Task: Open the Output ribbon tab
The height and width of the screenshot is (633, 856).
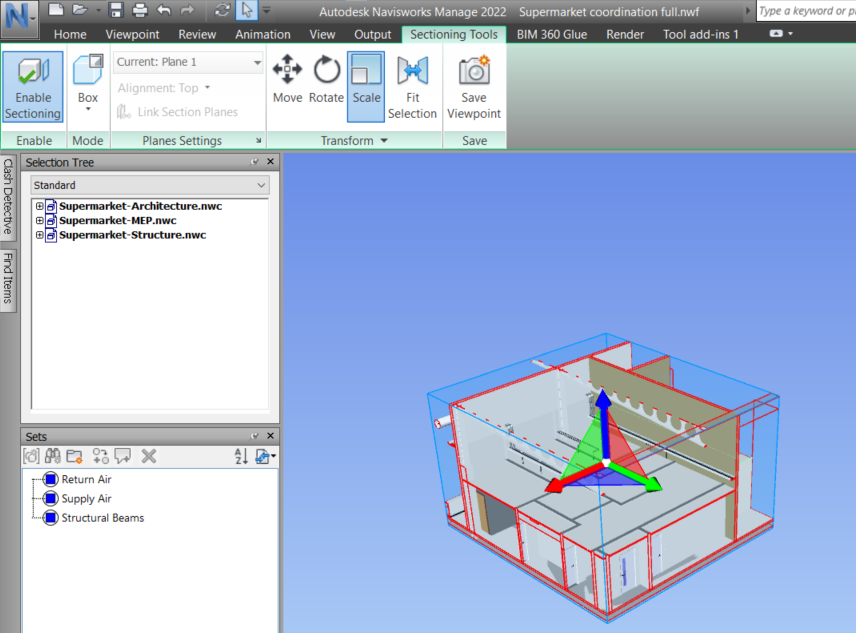Action: click(x=372, y=33)
